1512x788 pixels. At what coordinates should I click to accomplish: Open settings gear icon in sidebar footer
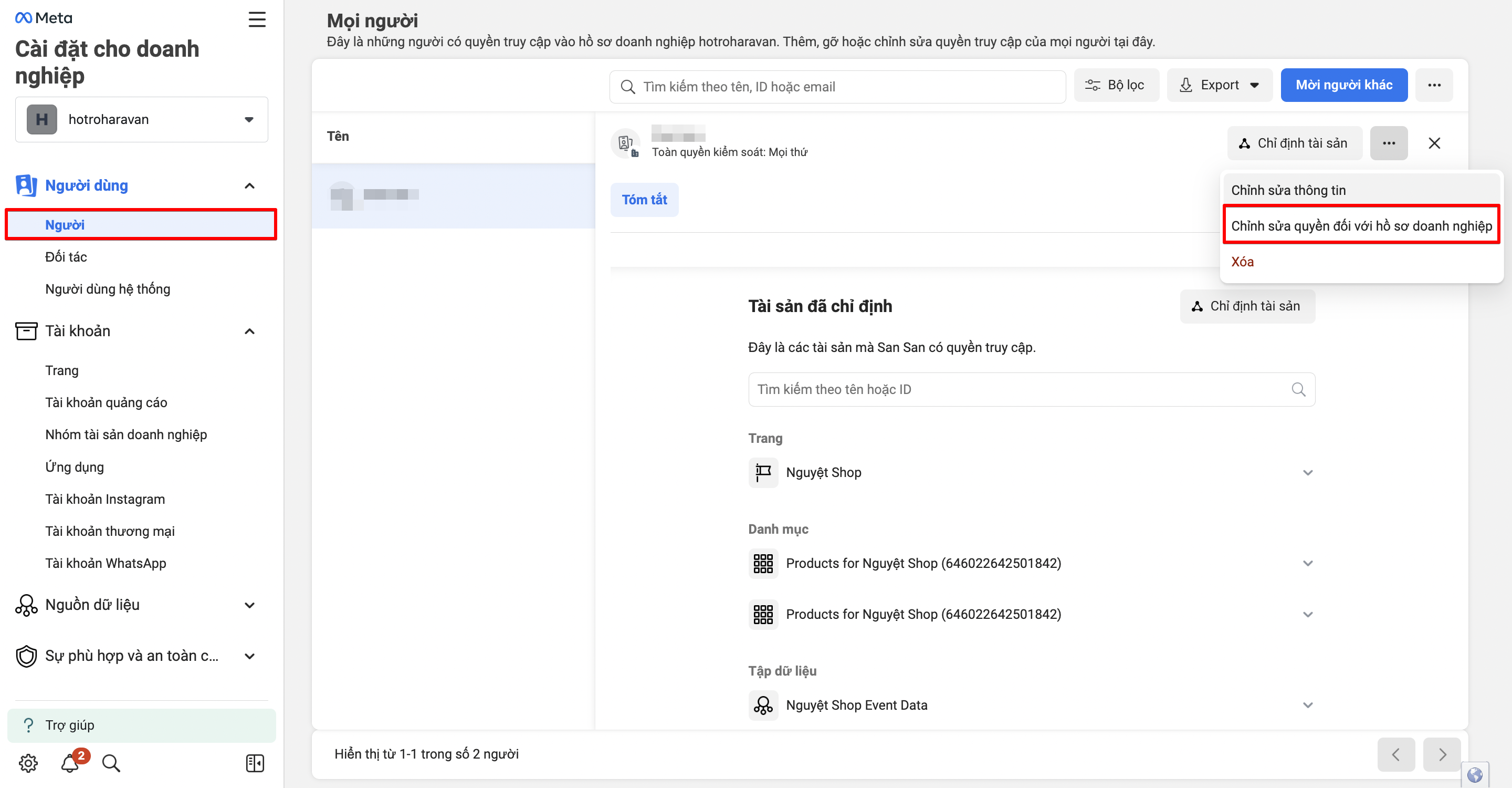click(x=28, y=763)
